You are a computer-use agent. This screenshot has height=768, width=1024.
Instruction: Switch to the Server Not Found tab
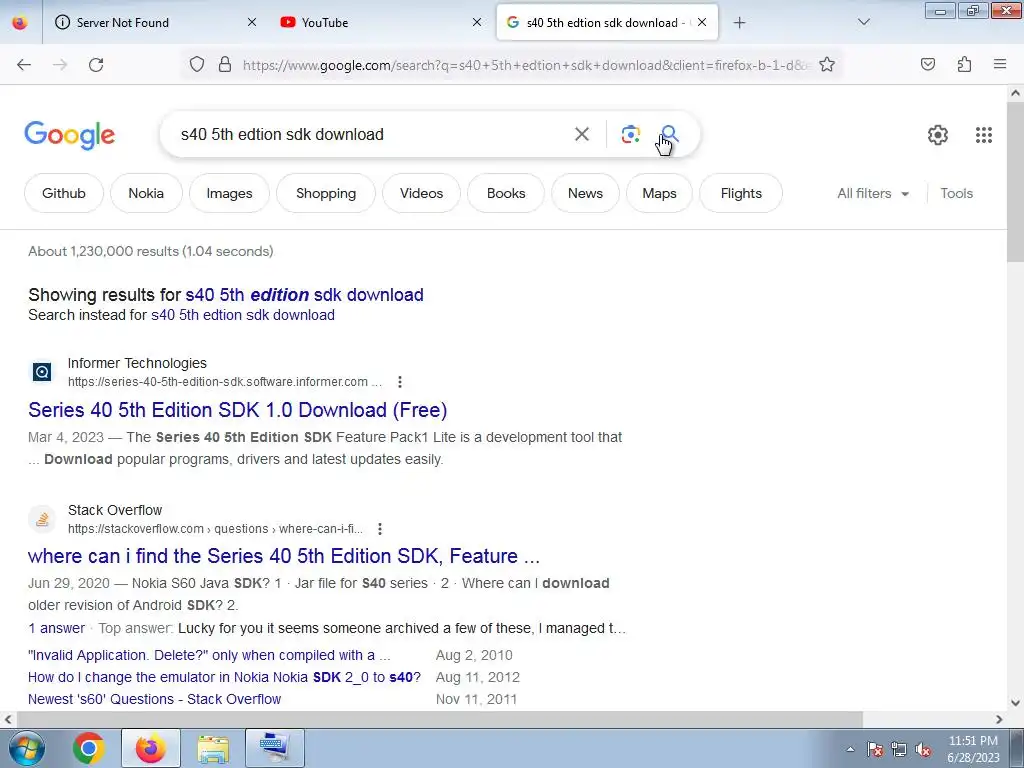156,23
